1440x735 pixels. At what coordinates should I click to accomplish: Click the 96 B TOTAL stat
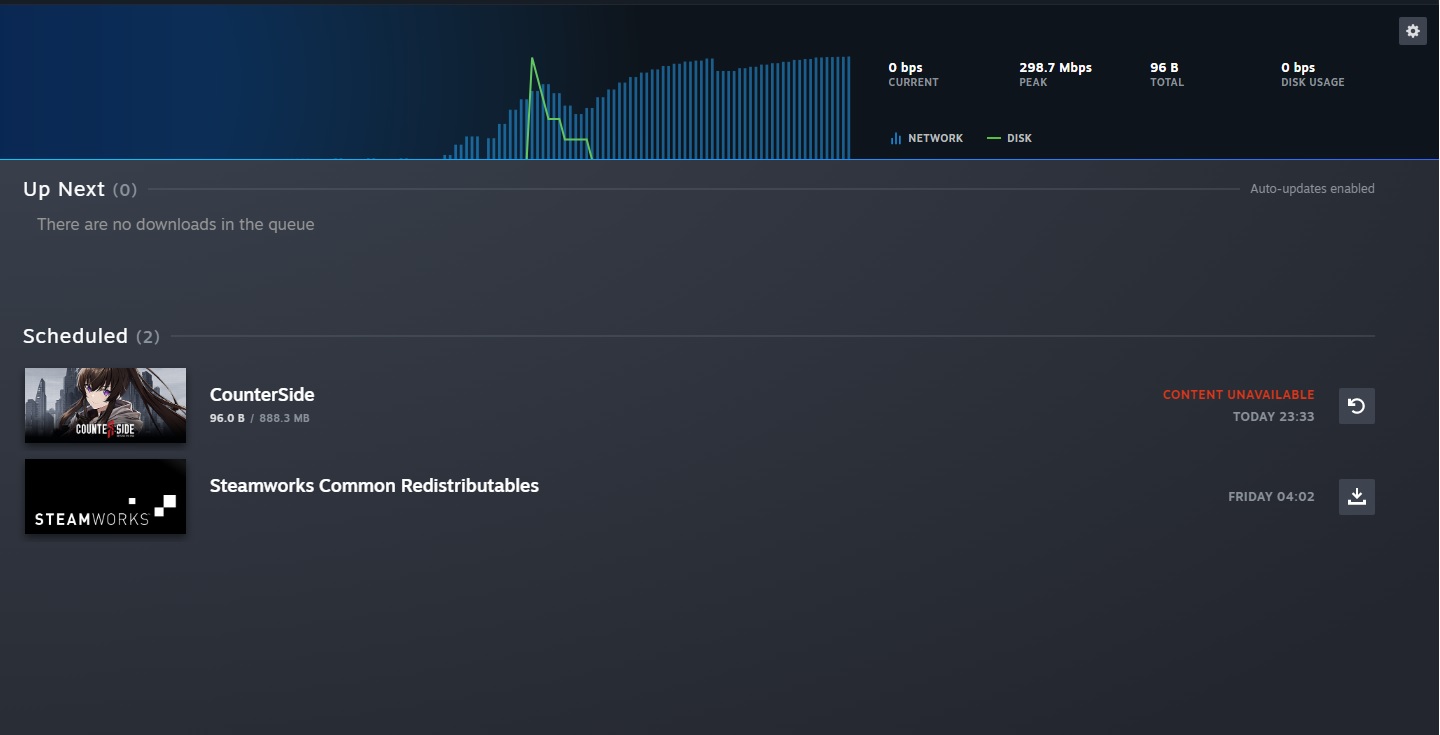tap(1166, 74)
